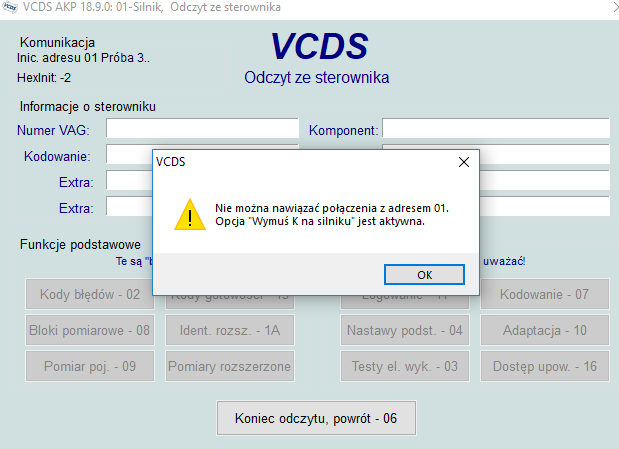The image size is (619, 449).
Task: Click OK in the VCDS warning dialog
Action: (x=424, y=274)
